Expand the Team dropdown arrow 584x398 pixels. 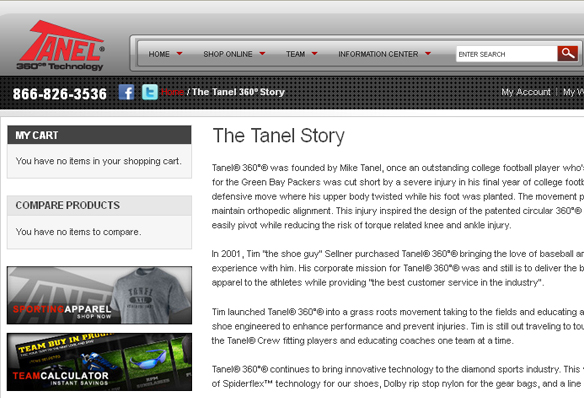click(x=314, y=54)
